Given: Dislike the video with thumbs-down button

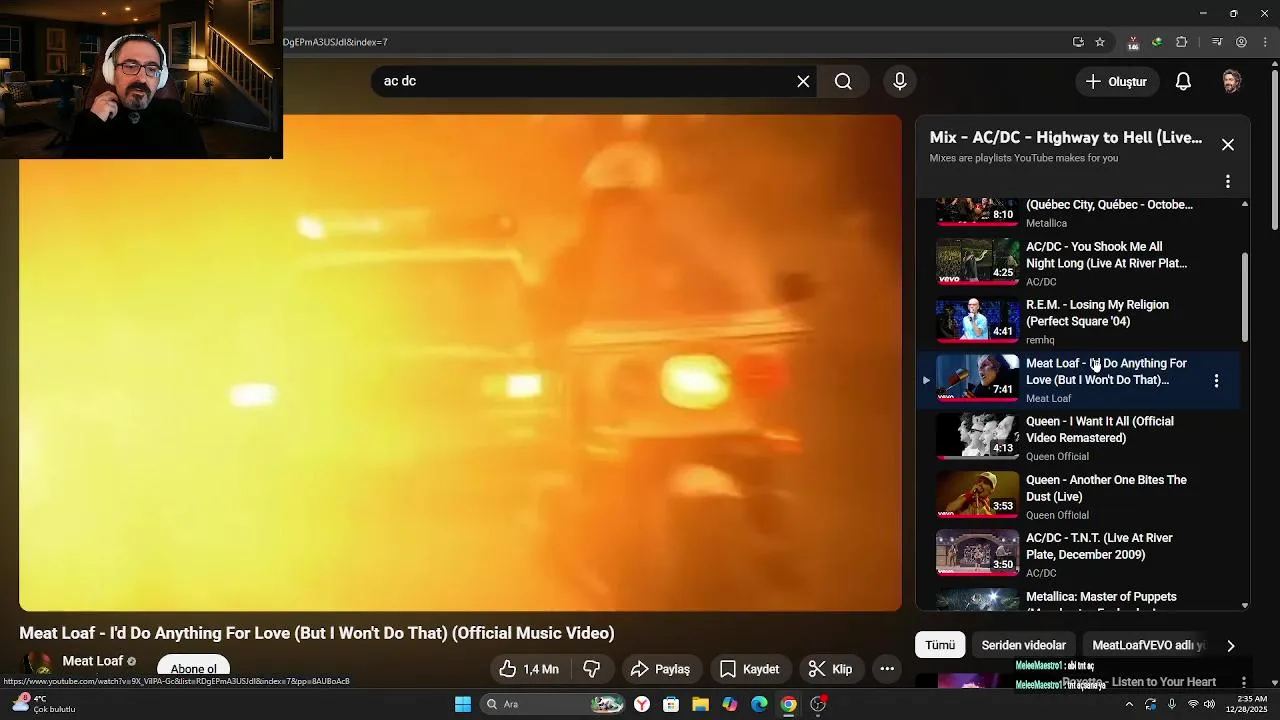Looking at the screenshot, I should coord(591,669).
